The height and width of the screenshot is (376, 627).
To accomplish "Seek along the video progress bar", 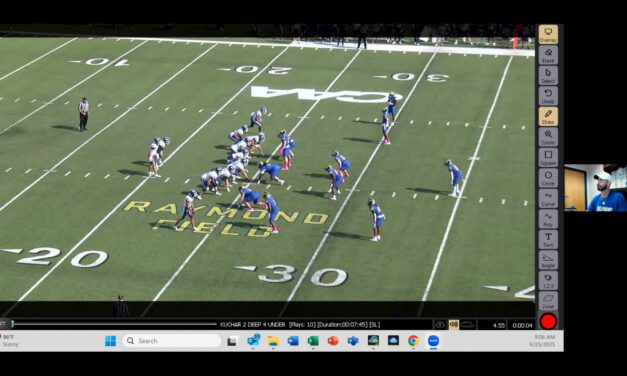I will click(114, 324).
